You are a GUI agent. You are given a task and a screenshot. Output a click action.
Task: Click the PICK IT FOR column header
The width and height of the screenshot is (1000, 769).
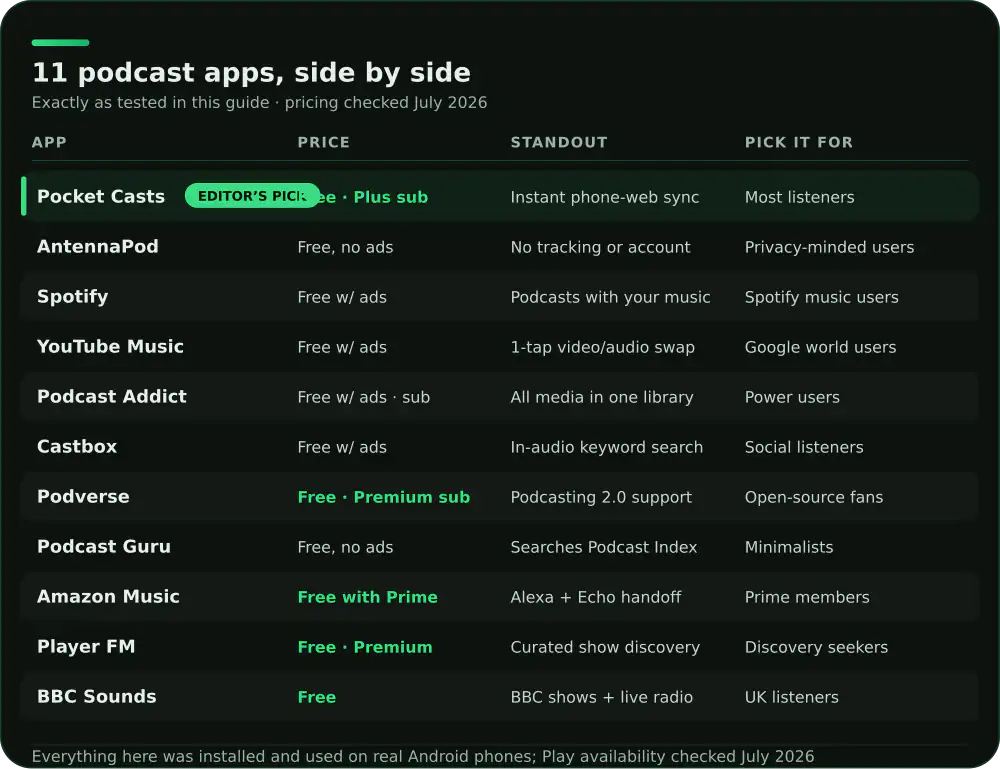pos(798,142)
